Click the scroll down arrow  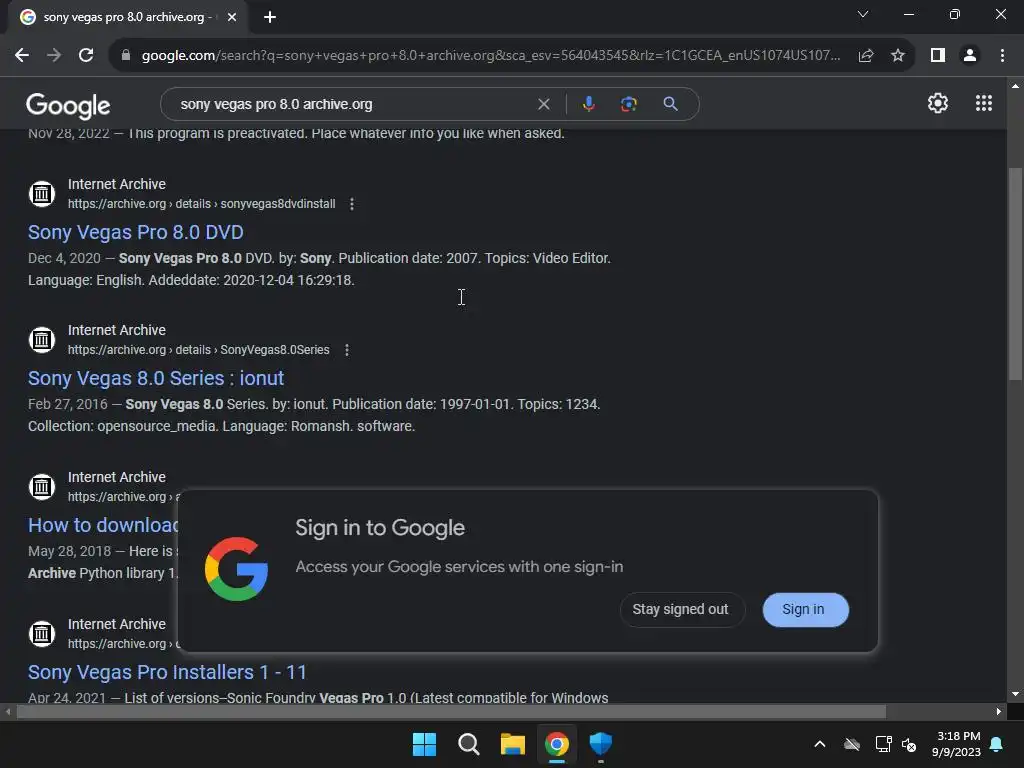tap(1015, 694)
